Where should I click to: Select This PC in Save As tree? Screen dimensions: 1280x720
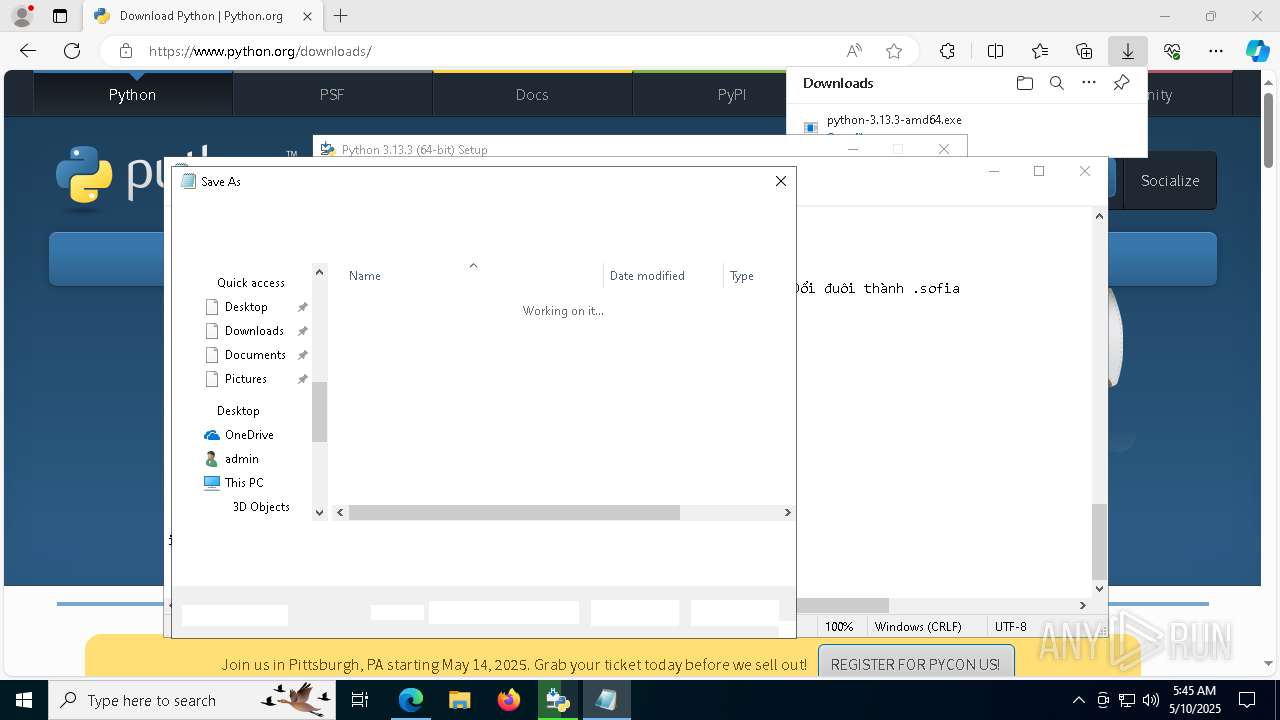(244, 483)
